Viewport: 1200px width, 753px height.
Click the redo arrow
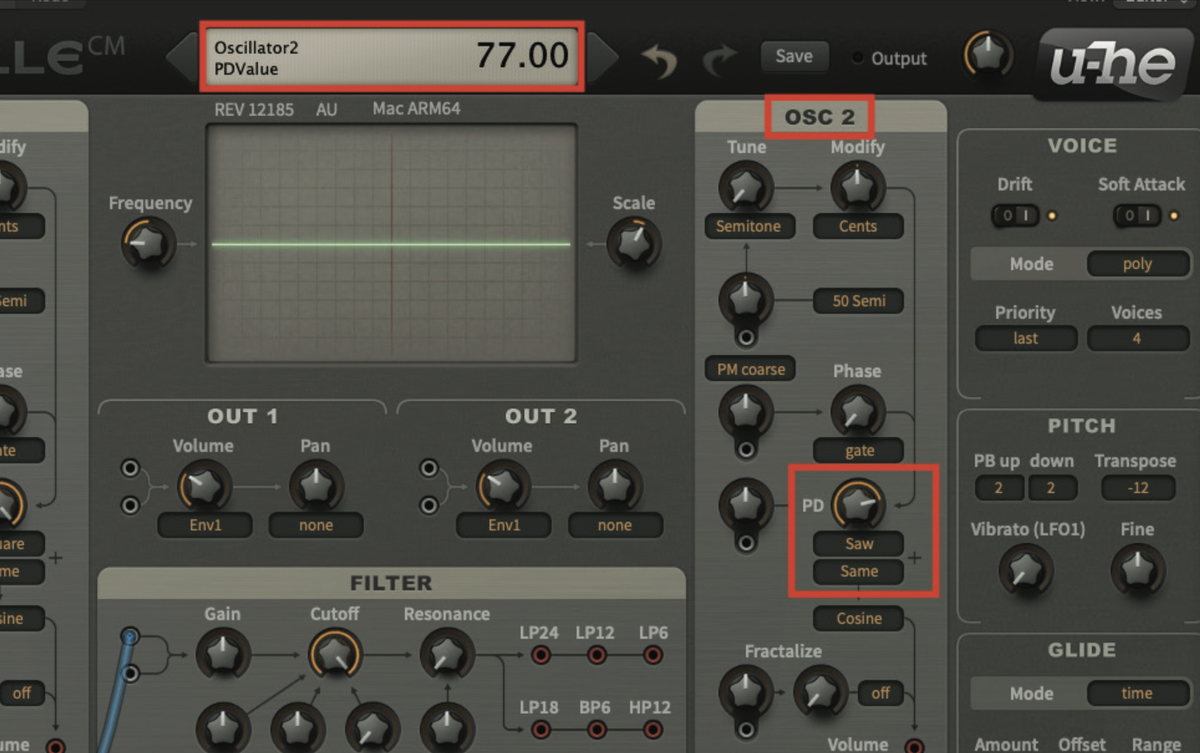point(720,58)
